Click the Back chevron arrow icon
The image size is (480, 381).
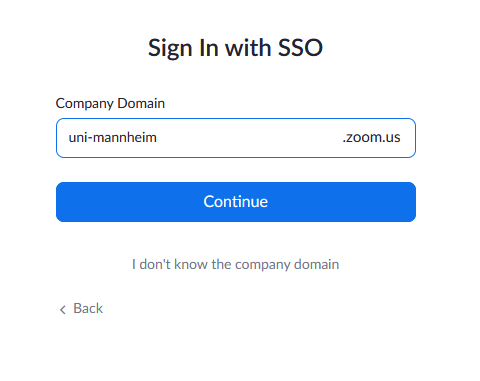(63, 310)
